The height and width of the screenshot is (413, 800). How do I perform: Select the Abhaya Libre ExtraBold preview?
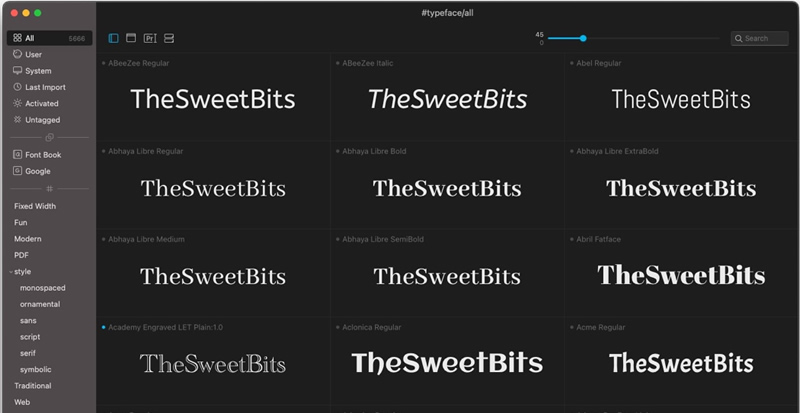click(681, 188)
